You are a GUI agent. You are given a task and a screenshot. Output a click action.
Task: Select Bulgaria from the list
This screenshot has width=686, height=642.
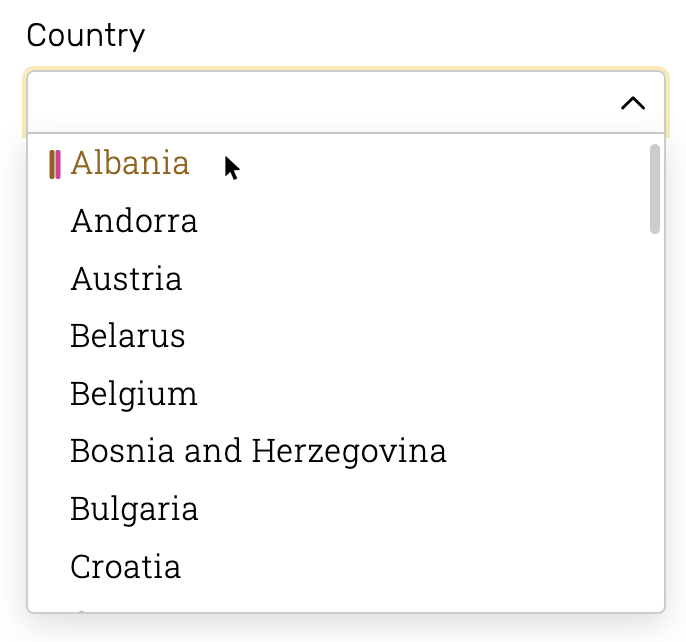pos(134,509)
